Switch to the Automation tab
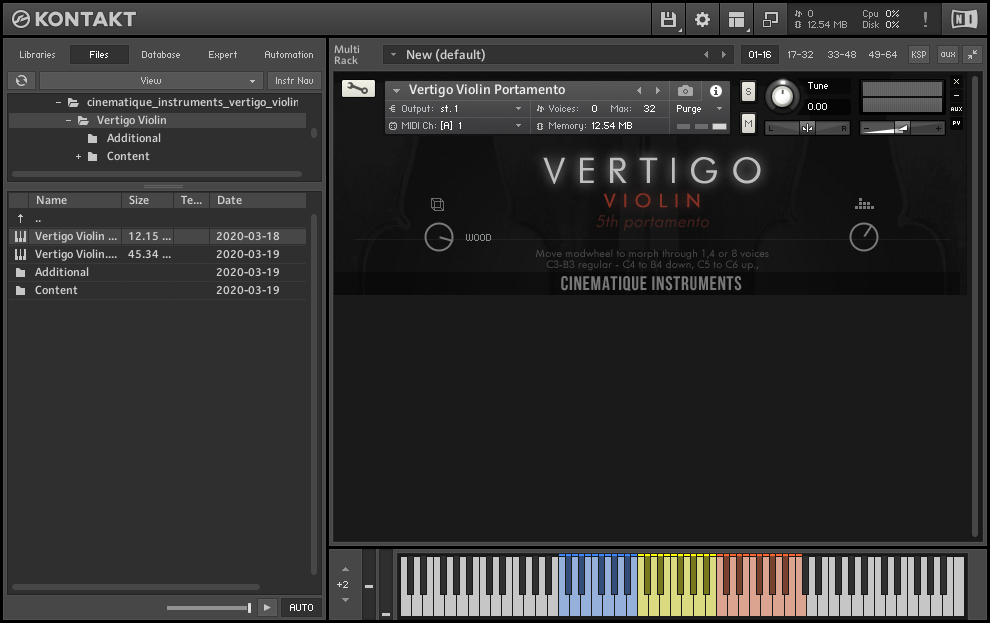The height and width of the screenshot is (623, 990). click(288, 55)
